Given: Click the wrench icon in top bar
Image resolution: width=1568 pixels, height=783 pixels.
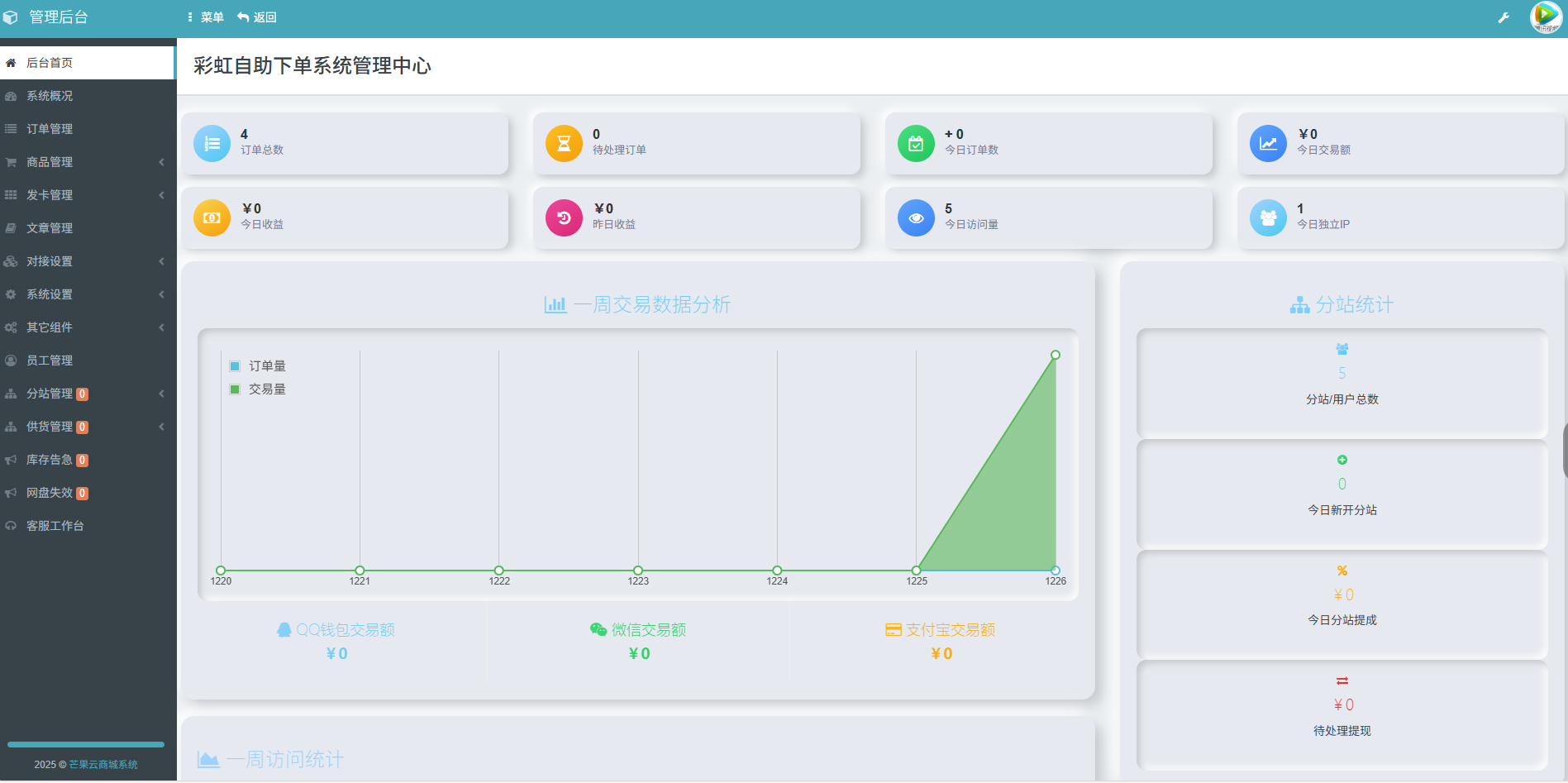Looking at the screenshot, I should 1504,17.
